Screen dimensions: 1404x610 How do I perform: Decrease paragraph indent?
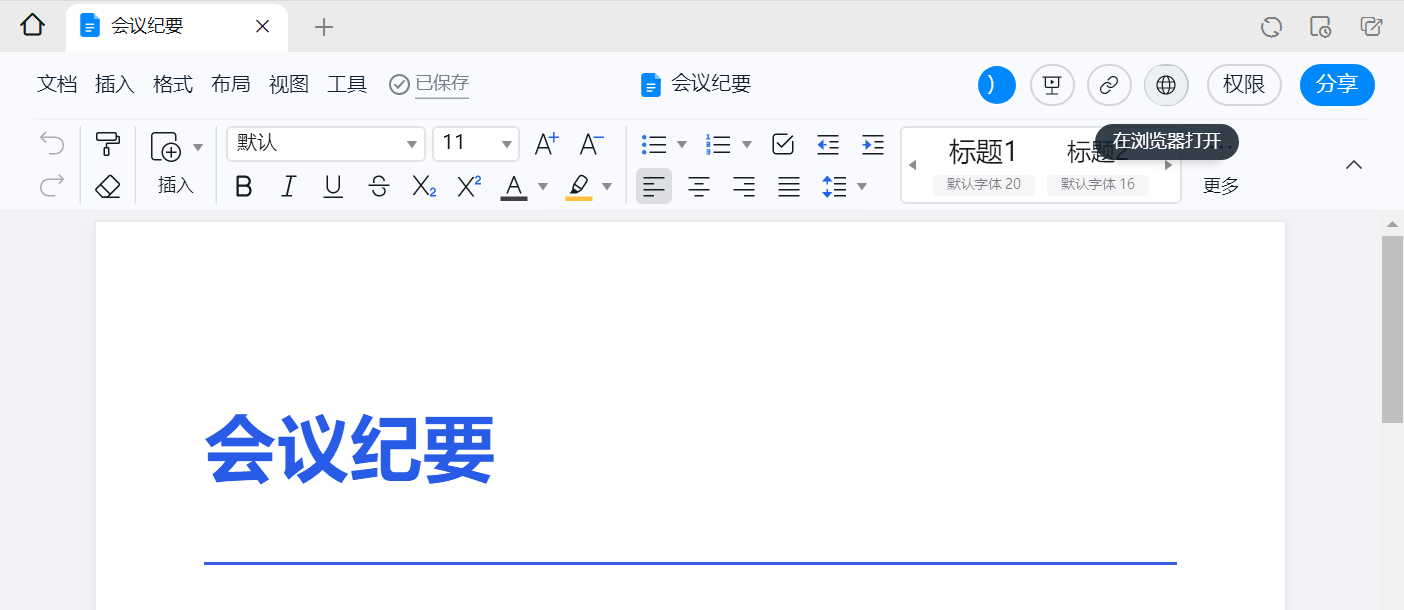tap(828, 144)
